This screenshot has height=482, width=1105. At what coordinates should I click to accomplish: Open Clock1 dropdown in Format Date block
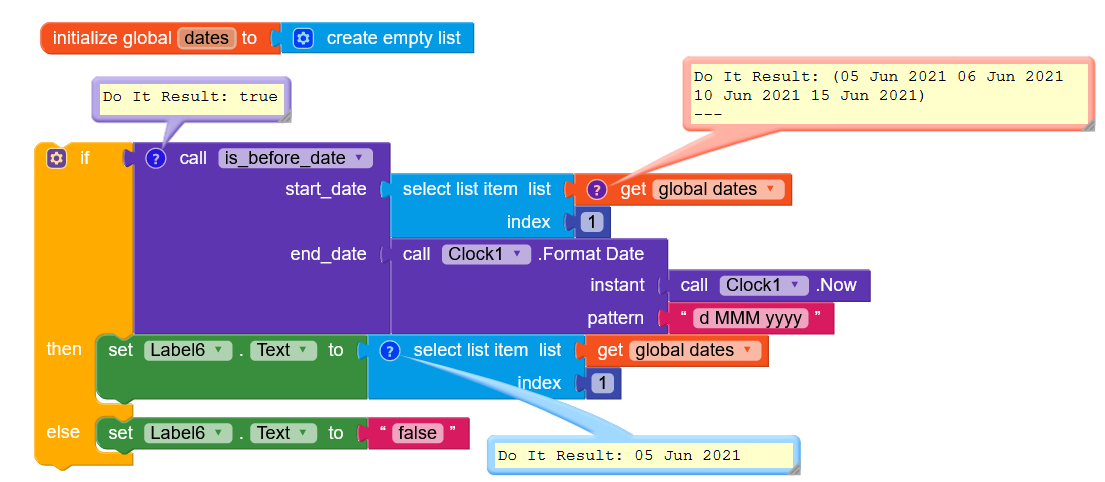486,254
